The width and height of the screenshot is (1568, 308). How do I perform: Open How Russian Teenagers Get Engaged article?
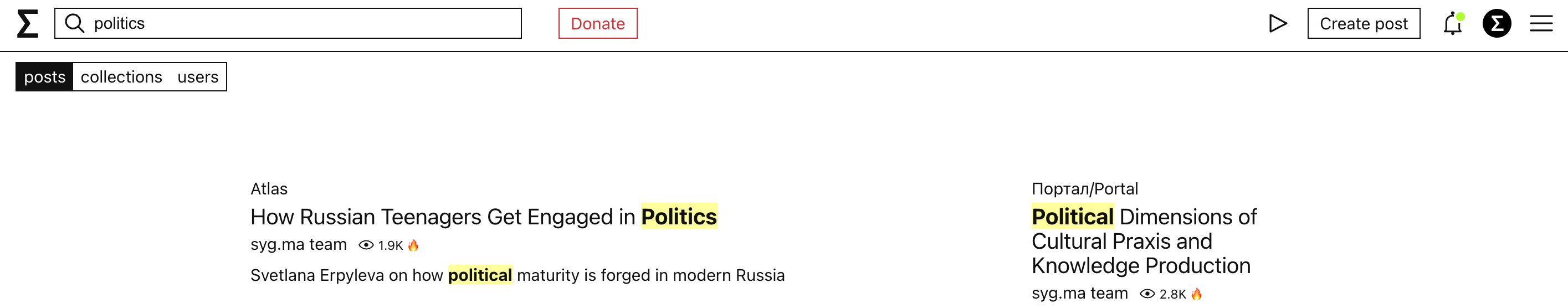click(484, 217)
